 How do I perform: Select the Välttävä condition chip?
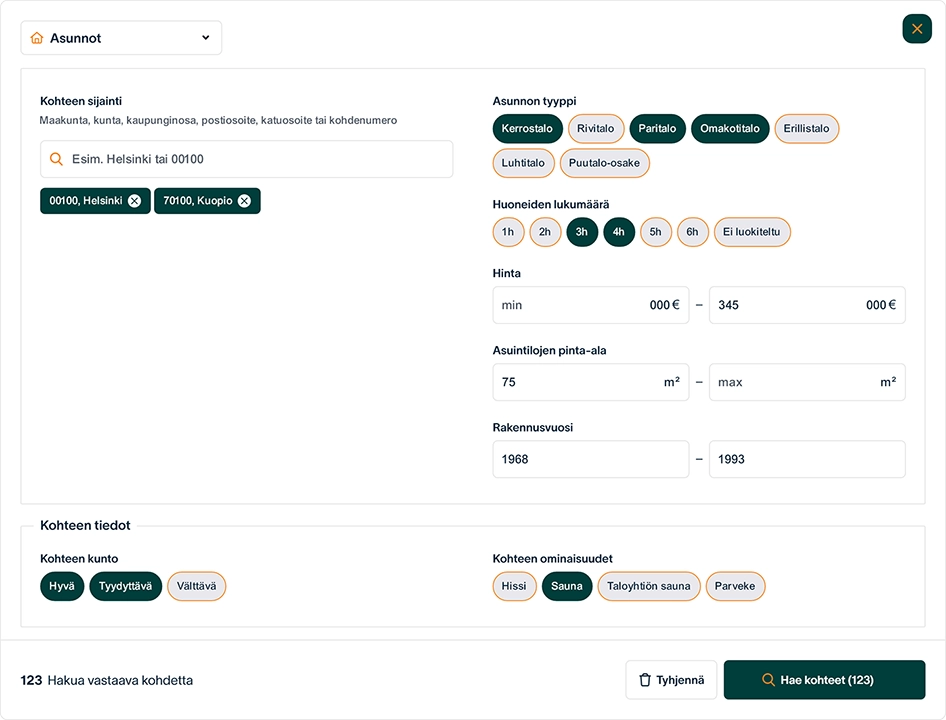(196, 586)
